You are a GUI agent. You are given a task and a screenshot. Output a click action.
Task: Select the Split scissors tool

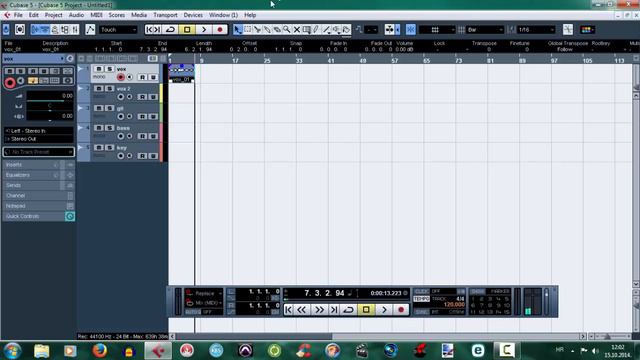(257, 29)
